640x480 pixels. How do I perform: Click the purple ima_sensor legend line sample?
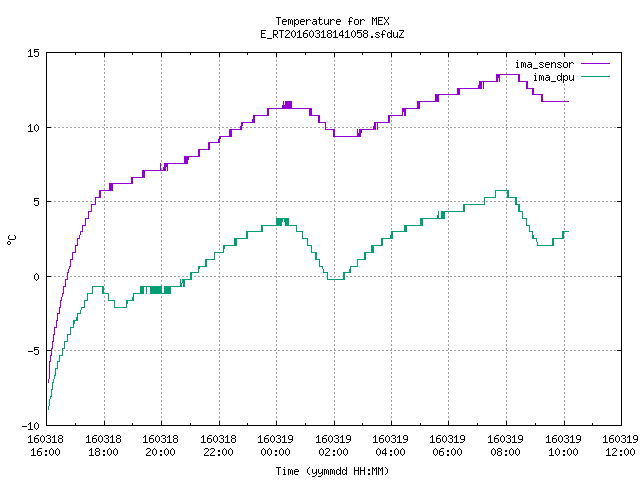pyautogui.click(x=595, y=64)
